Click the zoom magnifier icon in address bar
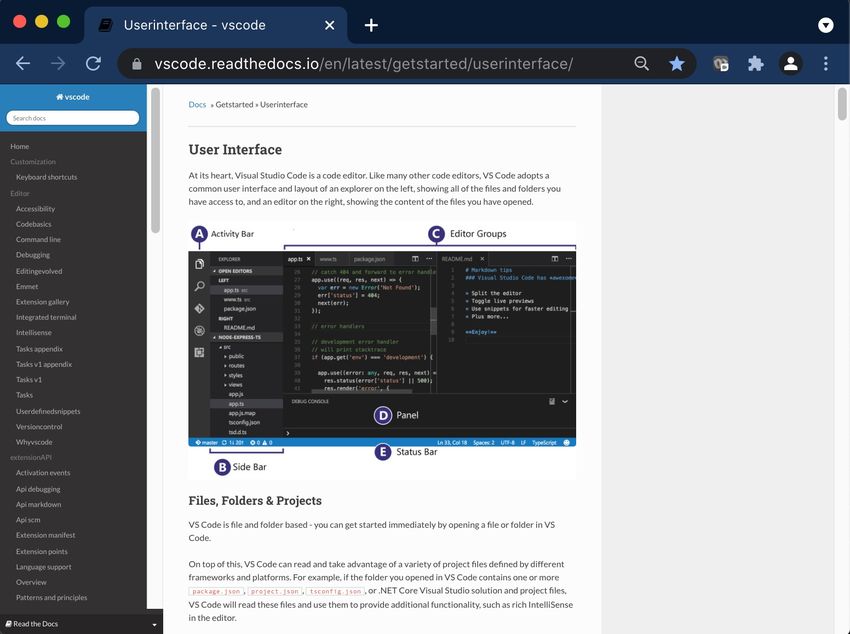The image size is (850, 634). [x=641, y=63]
